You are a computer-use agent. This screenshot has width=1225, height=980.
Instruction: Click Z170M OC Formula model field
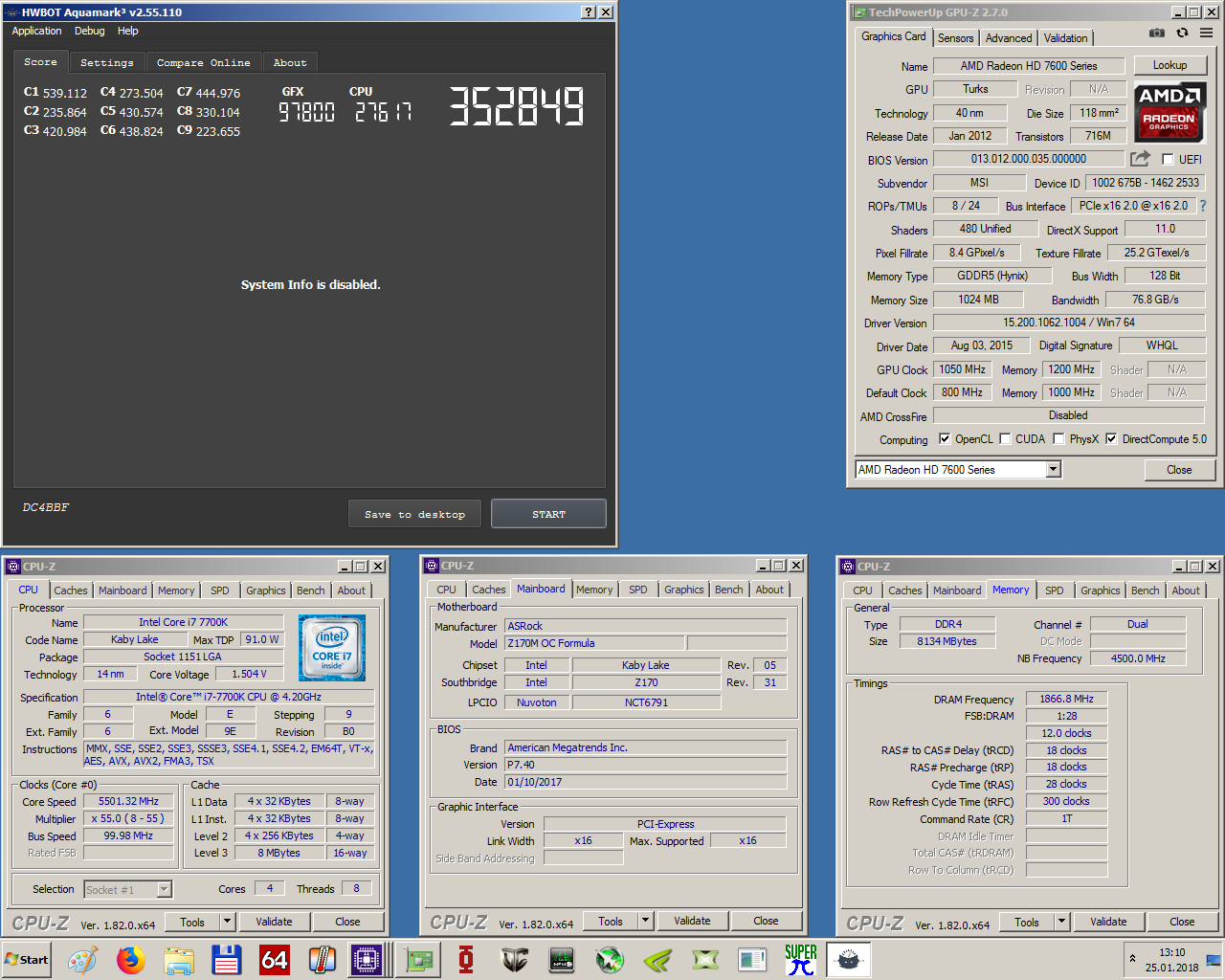click(594, 643)
